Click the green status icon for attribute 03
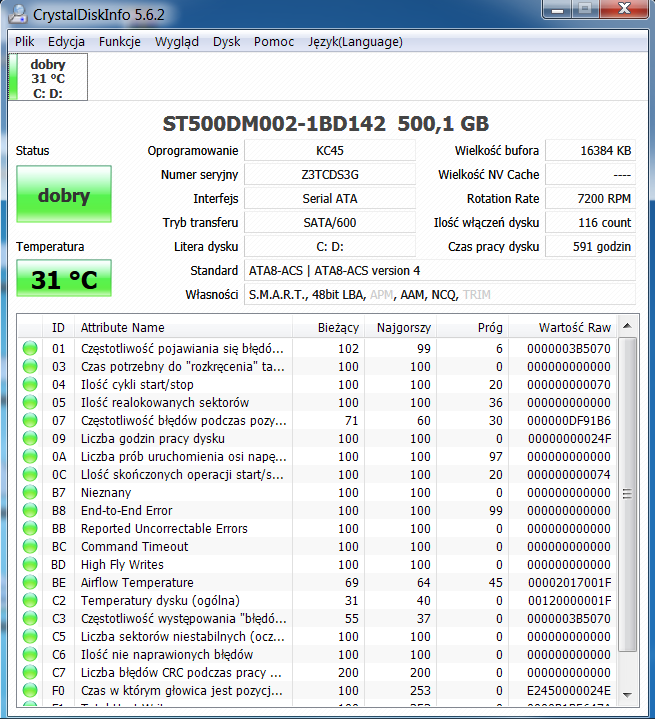 pyautogui.click(x=30, y=366)
